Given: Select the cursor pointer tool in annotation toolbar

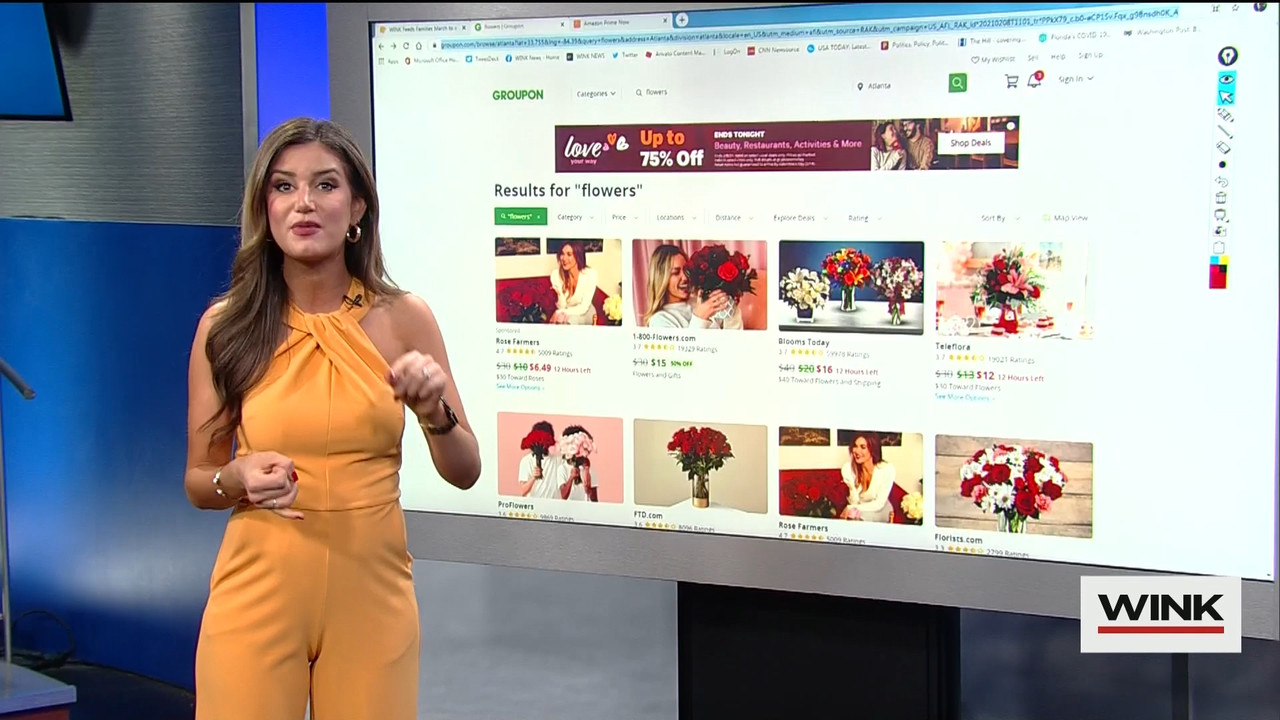Looking at the screenshot, I should (1226, 96).
